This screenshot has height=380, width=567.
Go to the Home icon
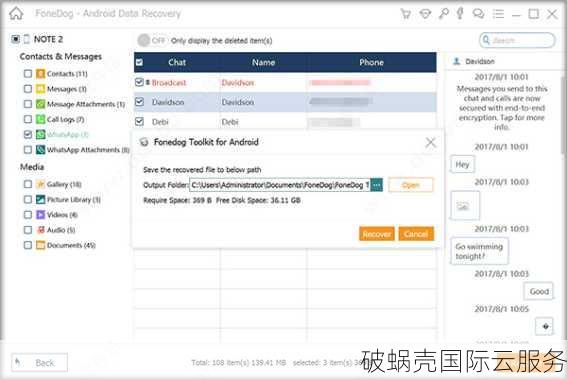[x=16, y=14]
